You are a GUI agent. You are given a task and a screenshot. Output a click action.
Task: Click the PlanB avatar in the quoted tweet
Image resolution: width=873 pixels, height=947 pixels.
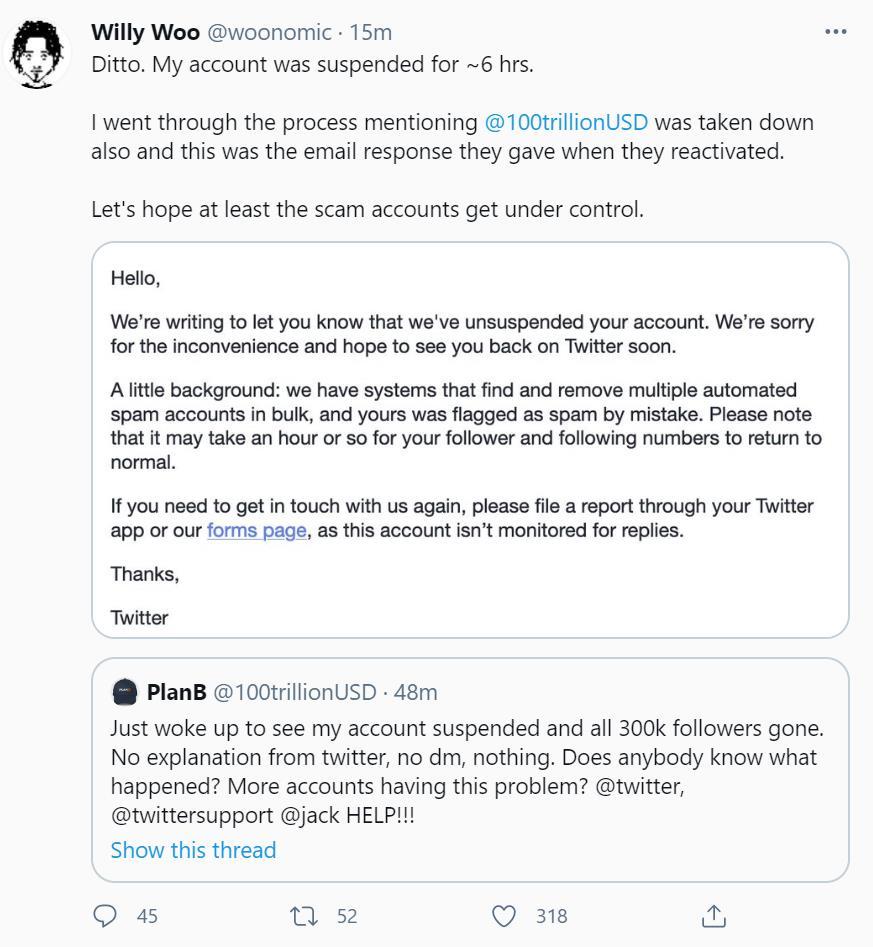point(125,692)
